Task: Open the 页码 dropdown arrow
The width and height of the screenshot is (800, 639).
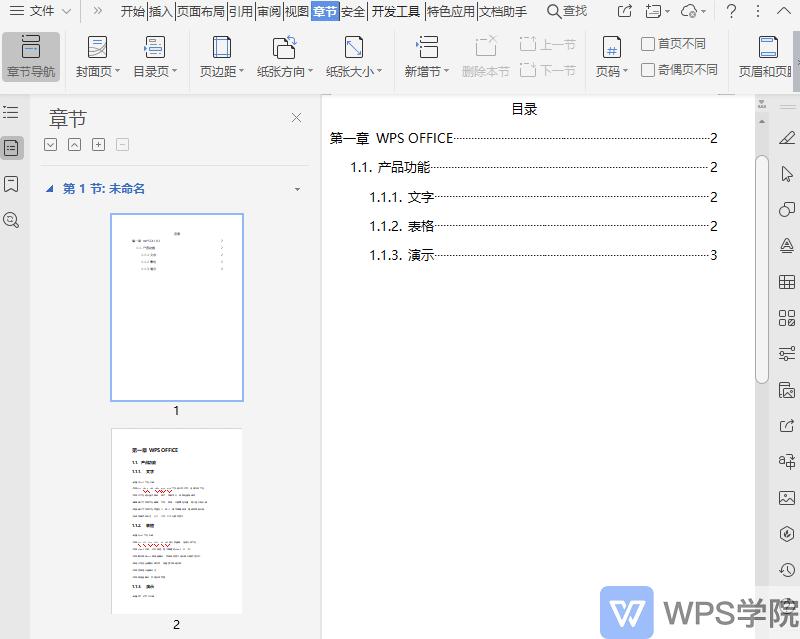Action: pos(624,70)
